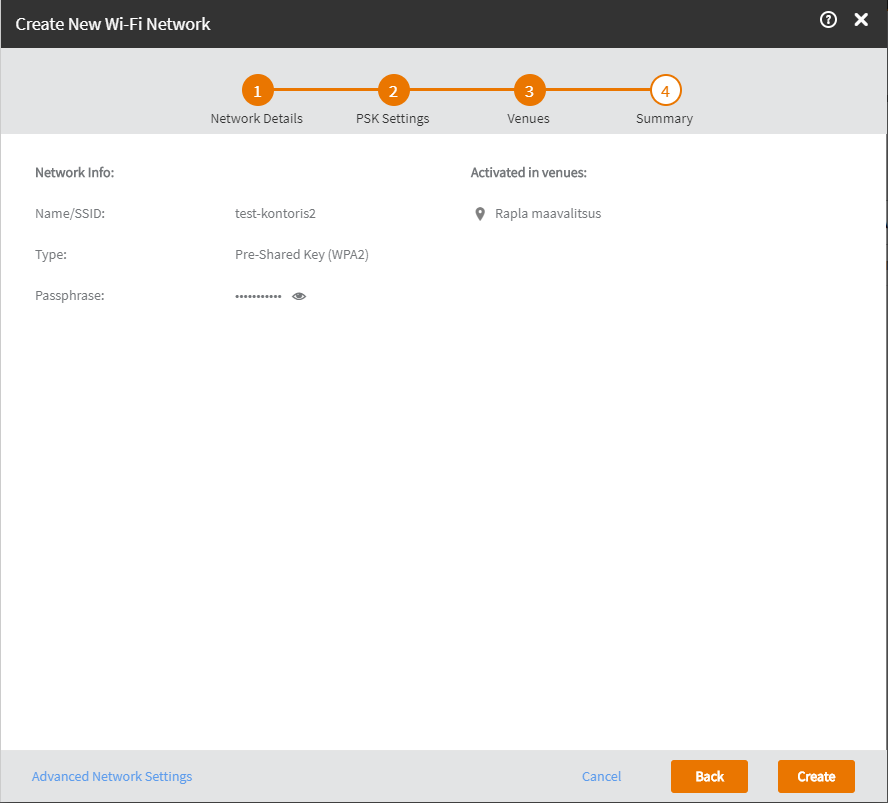Select the Summary step label
This screenshot has width=888, height=803.
pyautogui.click(x=664, y=118)
